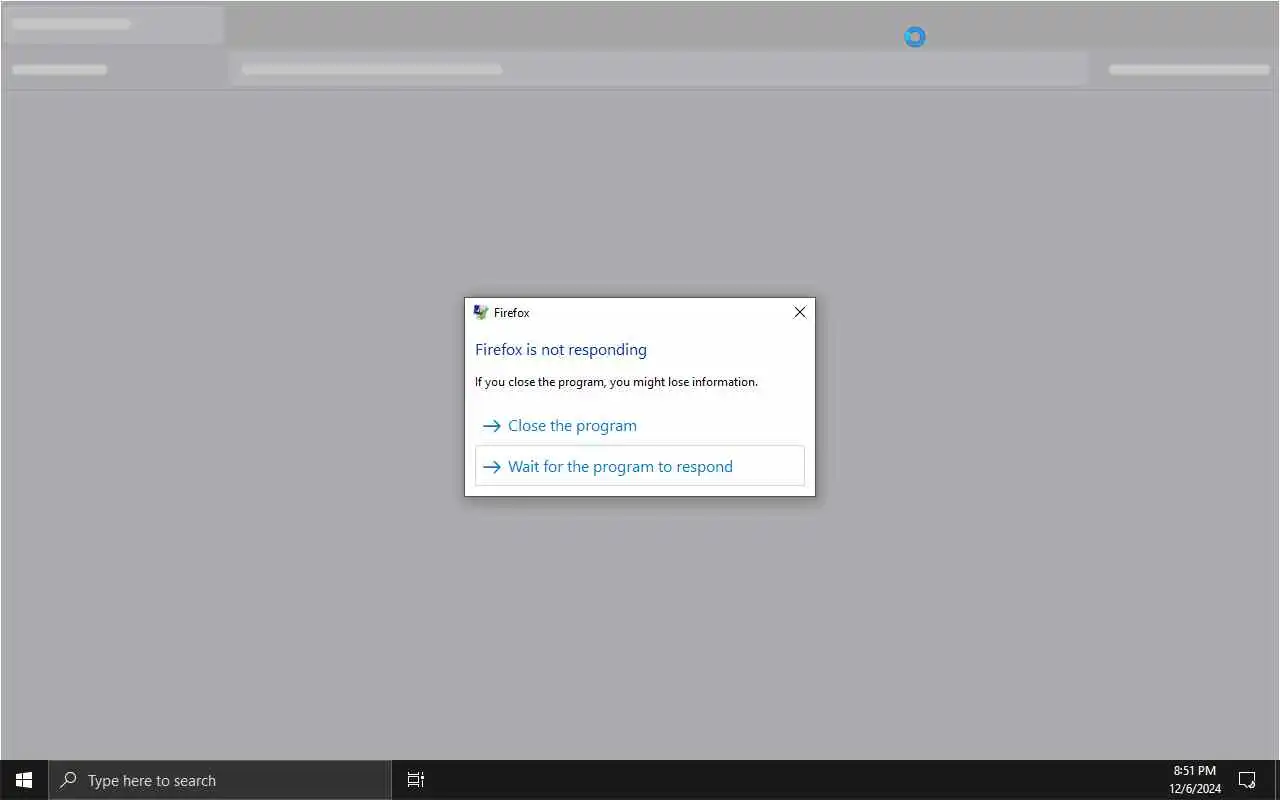Click the search magnifier icon in taskbar
The height and width of the screenshot is (800, 1280).
68,780
